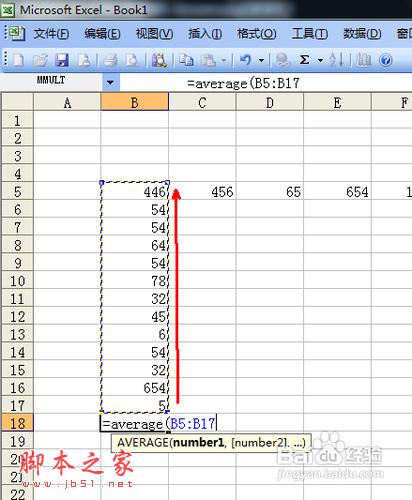412x500 pixels.
Task: Click the Excel workbook icon in menu bar
Action: pyautogui.click(x=16, y=33)
